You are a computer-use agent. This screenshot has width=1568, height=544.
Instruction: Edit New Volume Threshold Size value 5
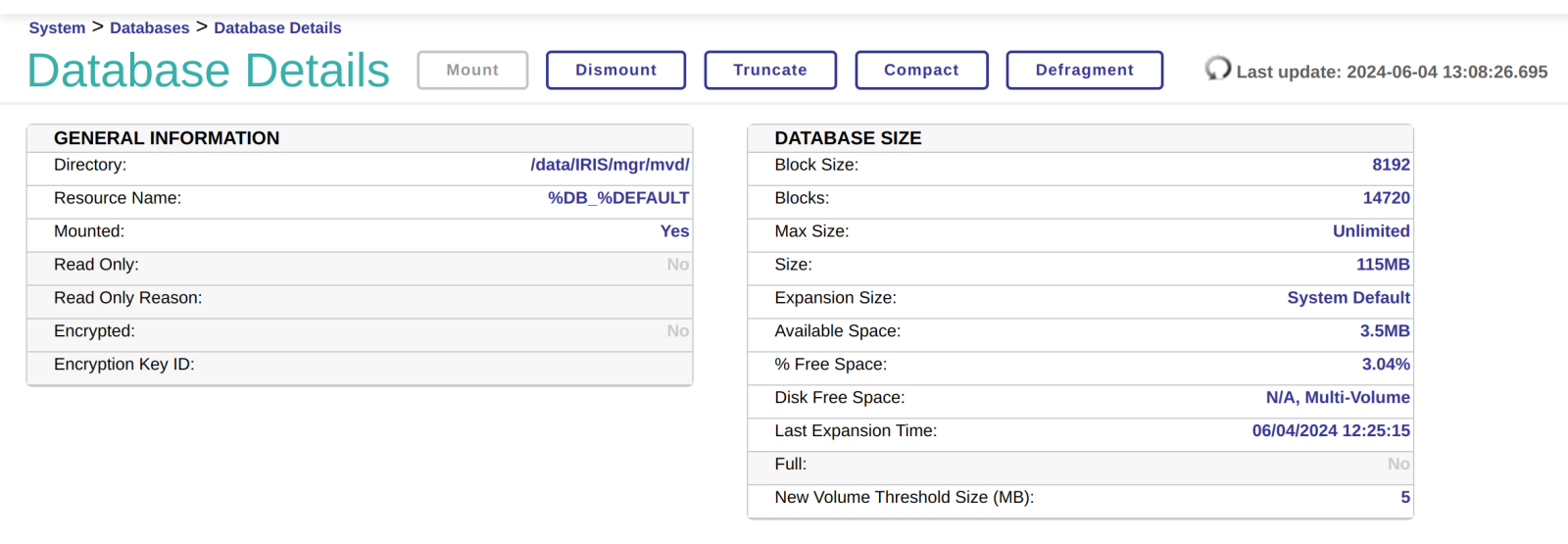click(x=1404, y=498)
